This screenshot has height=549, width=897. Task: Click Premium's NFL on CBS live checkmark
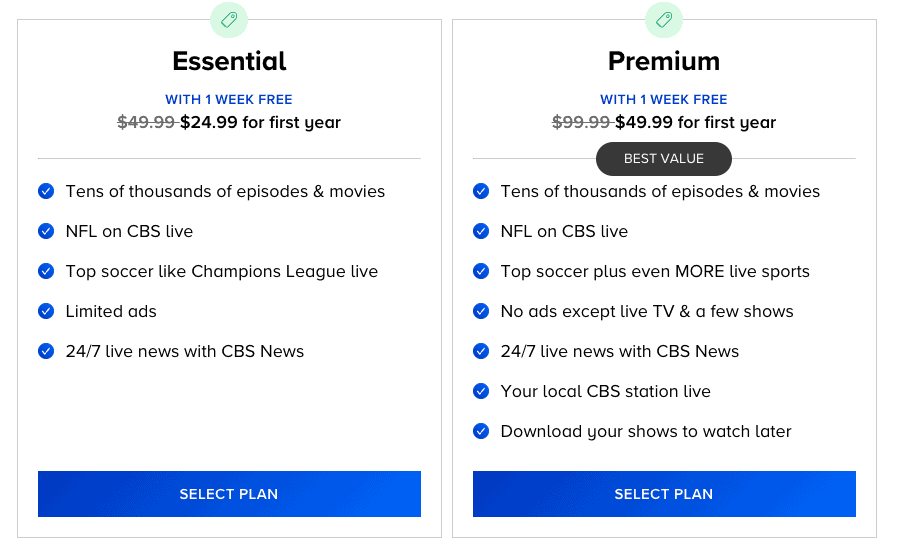click(481, 231)
